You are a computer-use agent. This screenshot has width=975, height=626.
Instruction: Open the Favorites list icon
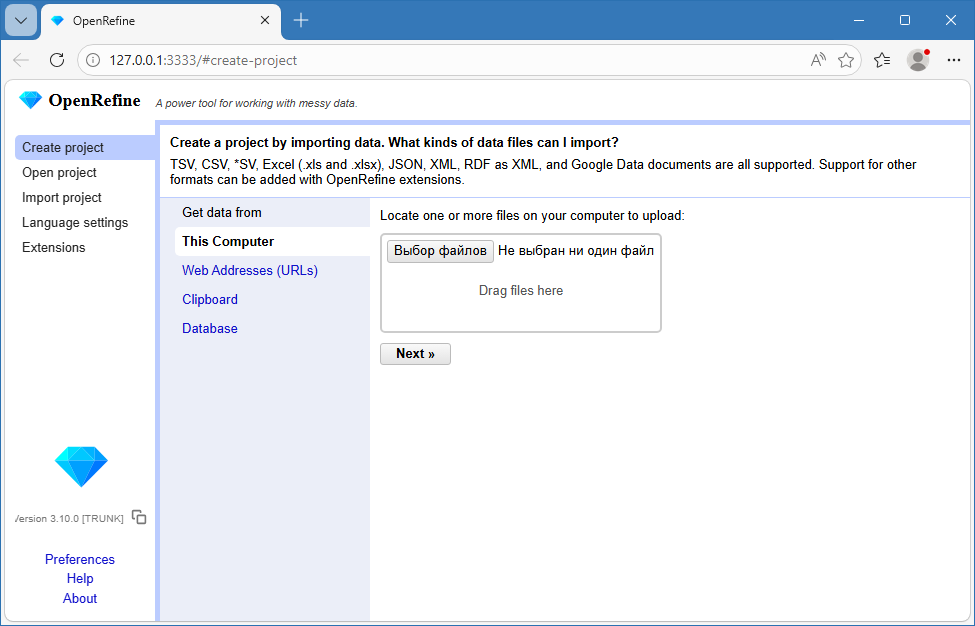pos(882,60)
